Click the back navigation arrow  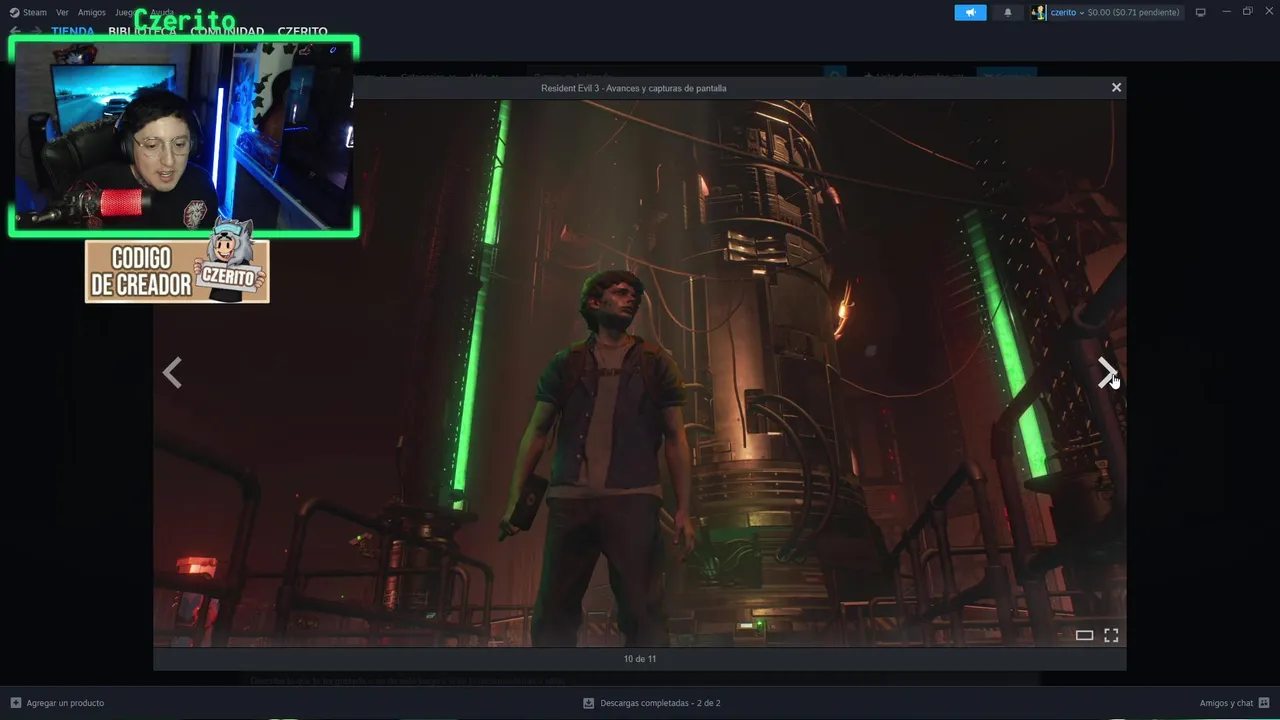(x=15, y=31)
